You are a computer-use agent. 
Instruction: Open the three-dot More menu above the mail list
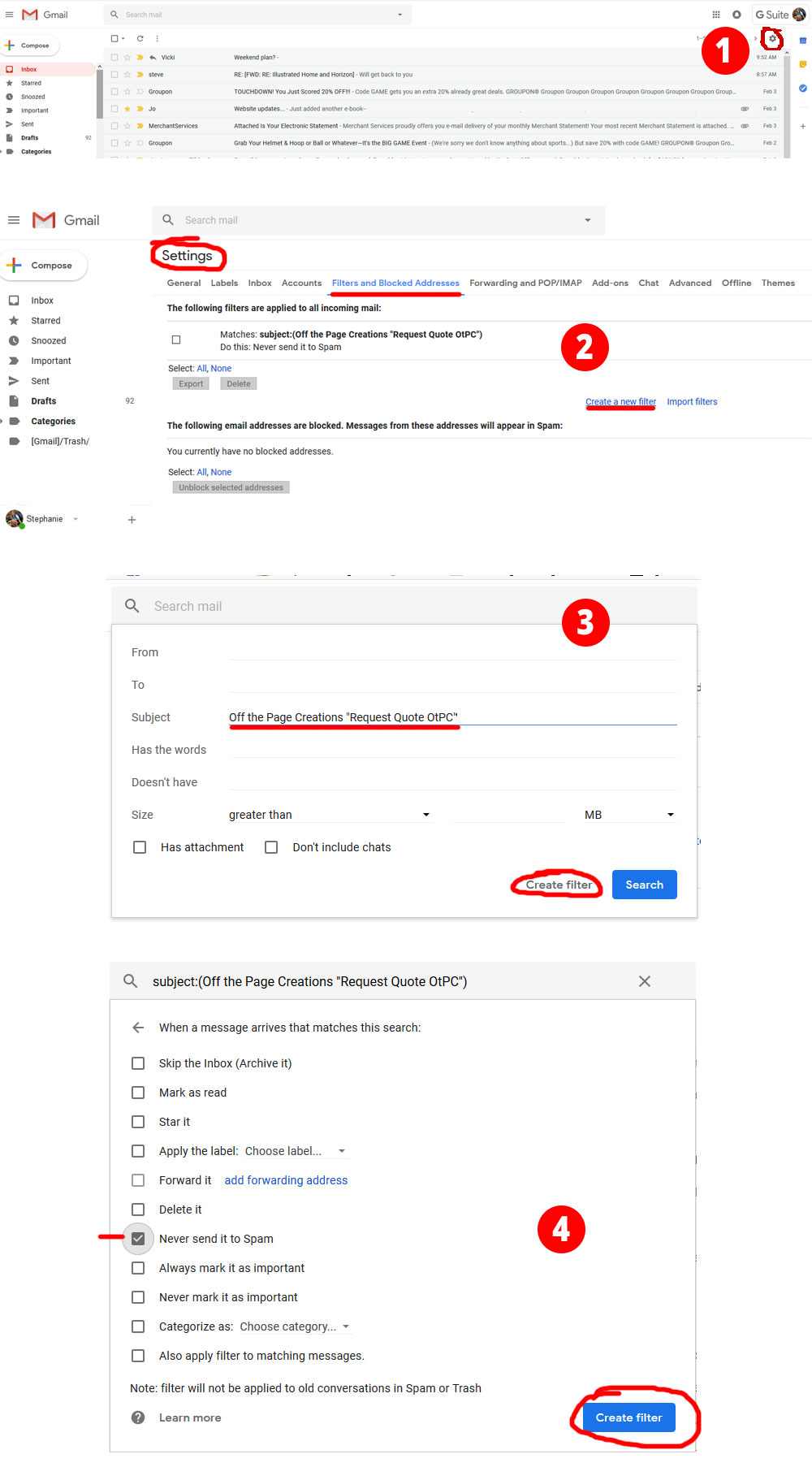(157, 38)
